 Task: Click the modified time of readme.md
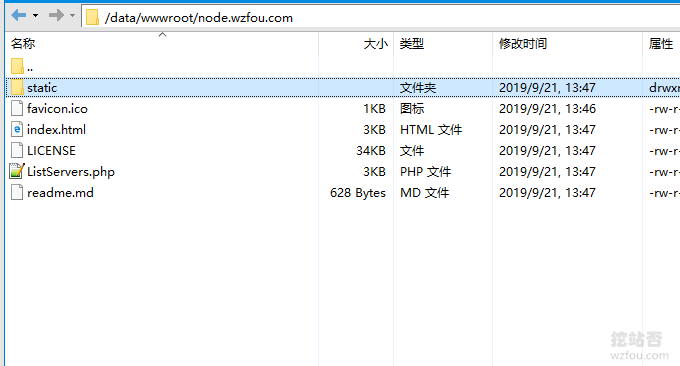[x=547, y=193]
